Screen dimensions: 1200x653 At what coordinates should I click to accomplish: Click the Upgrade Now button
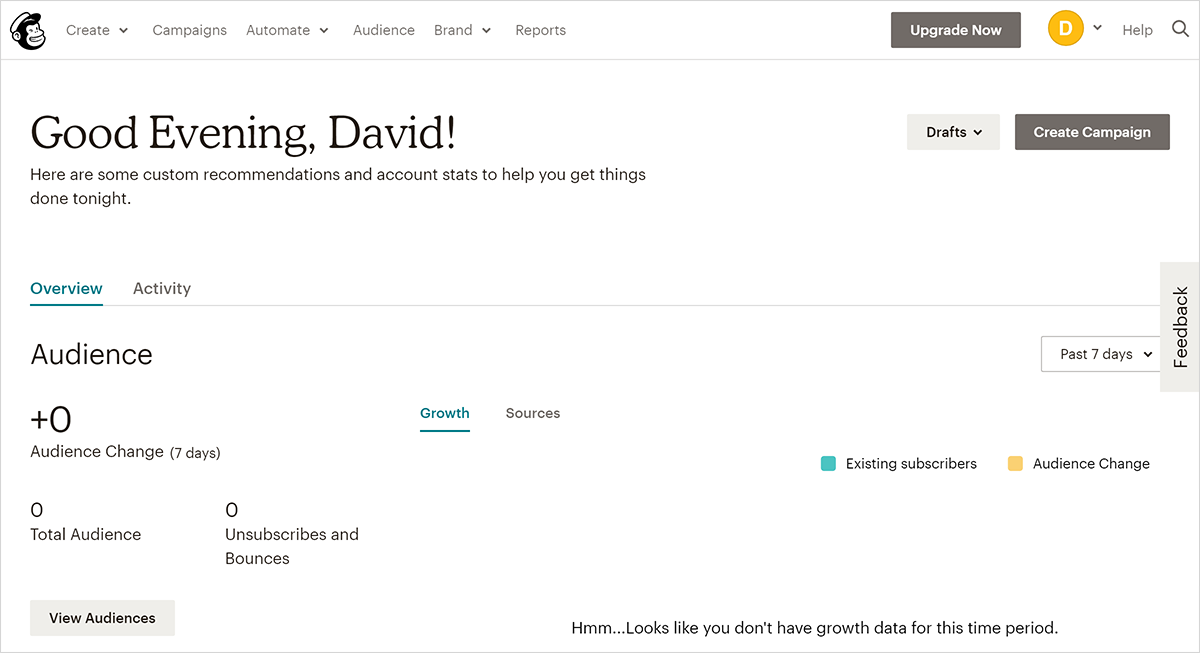[x=955, y=30]
